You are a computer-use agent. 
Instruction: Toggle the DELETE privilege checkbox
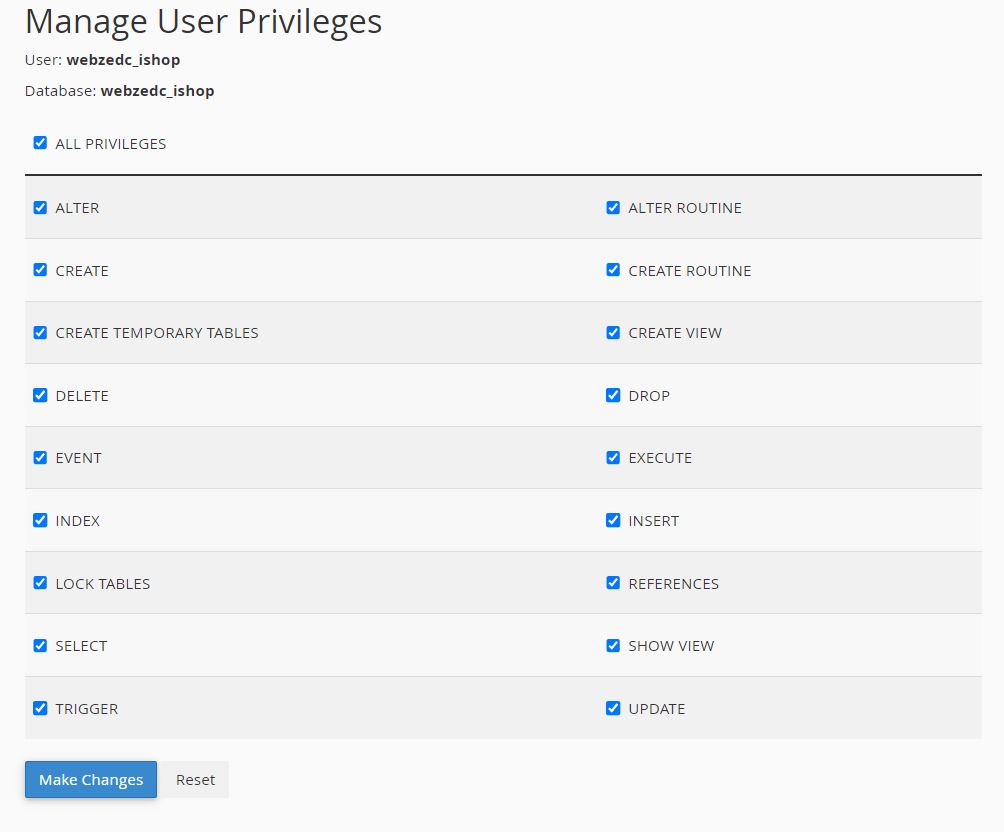coord(40,395)
